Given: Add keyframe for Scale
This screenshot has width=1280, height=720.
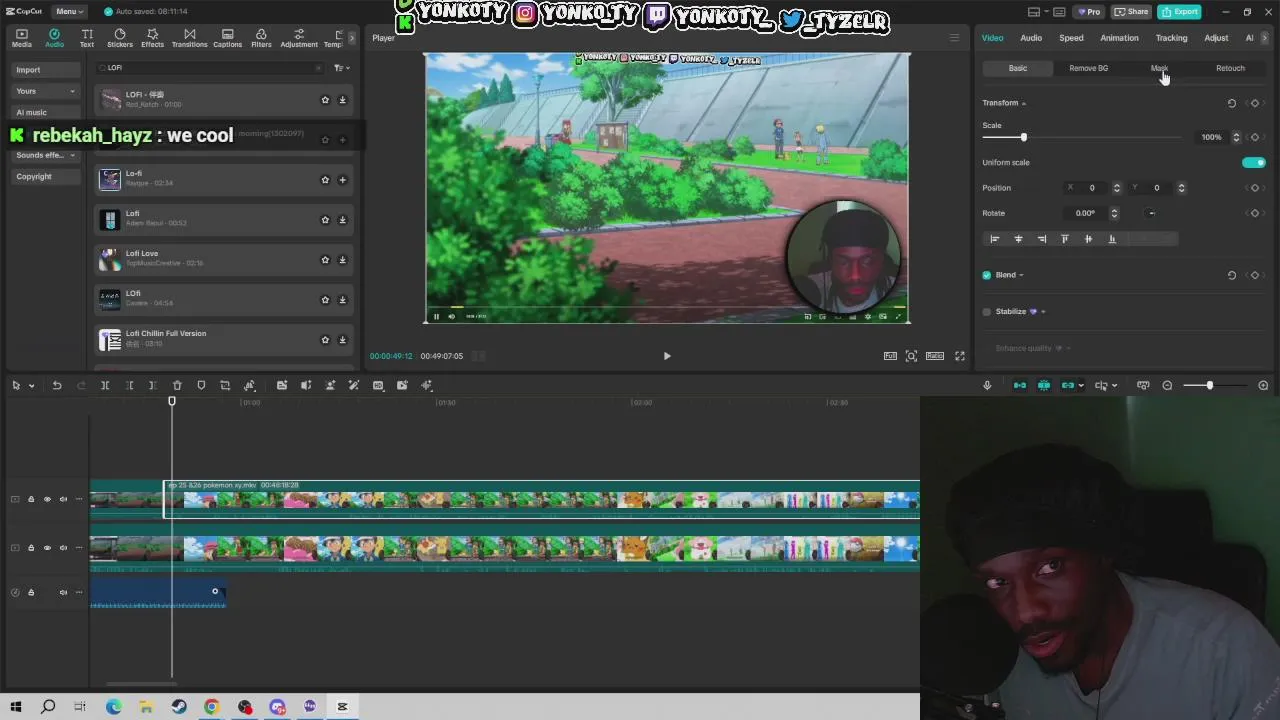Looking at the screenshot, I should coord(1255,137).
